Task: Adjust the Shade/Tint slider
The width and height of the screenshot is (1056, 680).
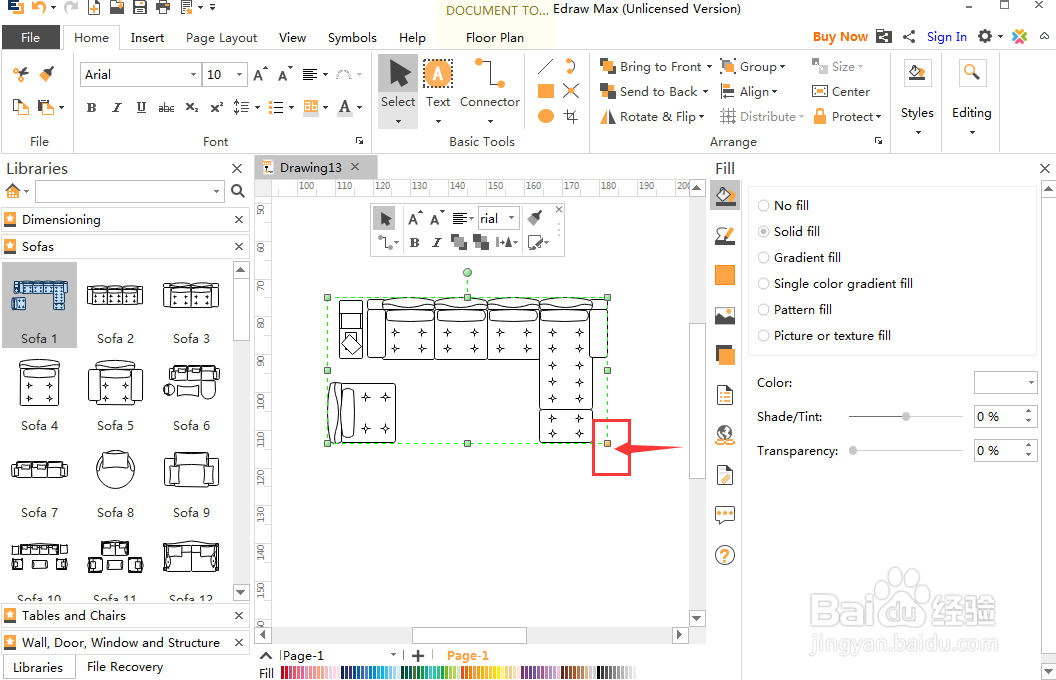Action: [906, 417]
